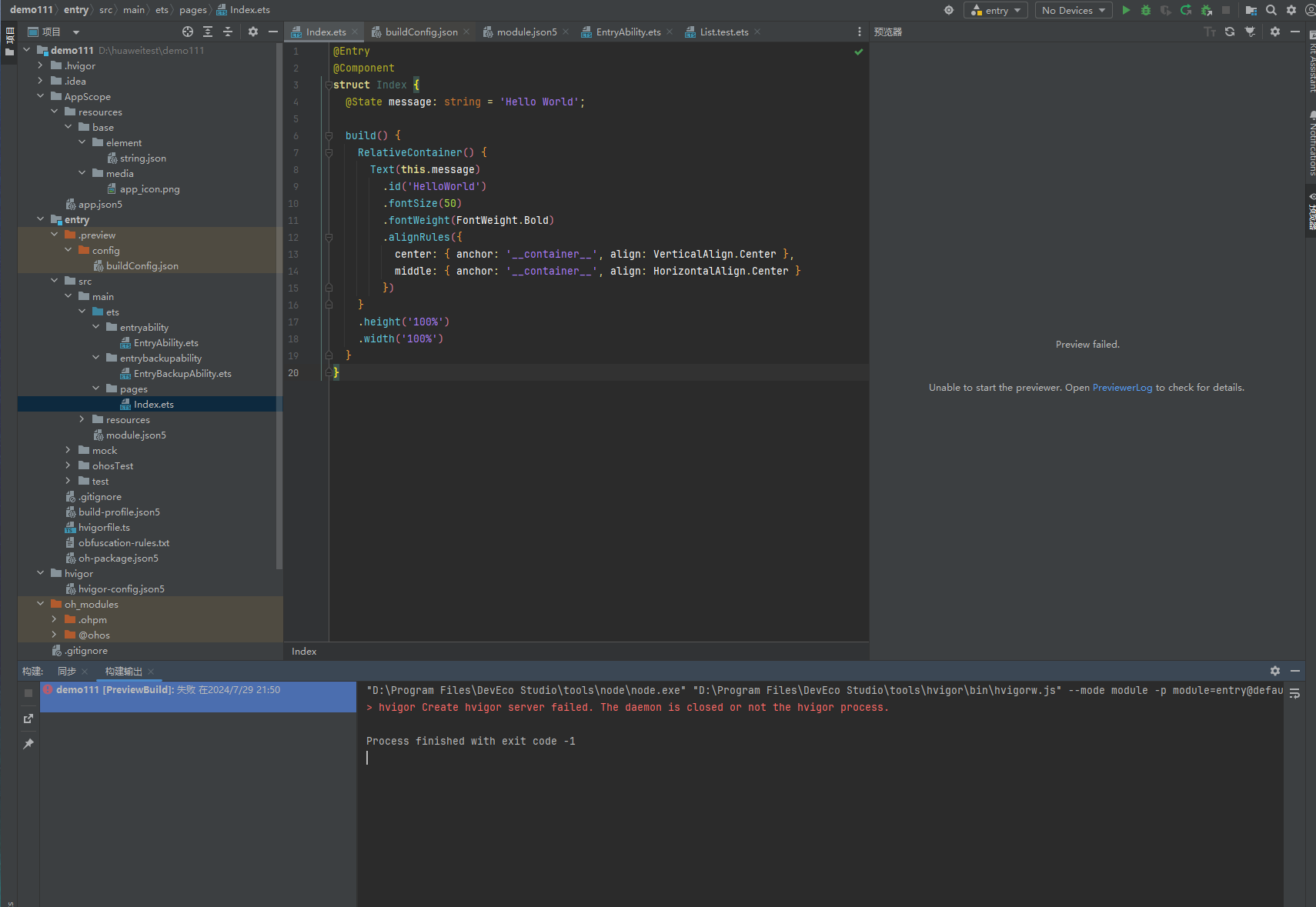Expand the resources folder under main
Image resolution: width=1316 pixels, height=907 pixels.
coord(82,419)
